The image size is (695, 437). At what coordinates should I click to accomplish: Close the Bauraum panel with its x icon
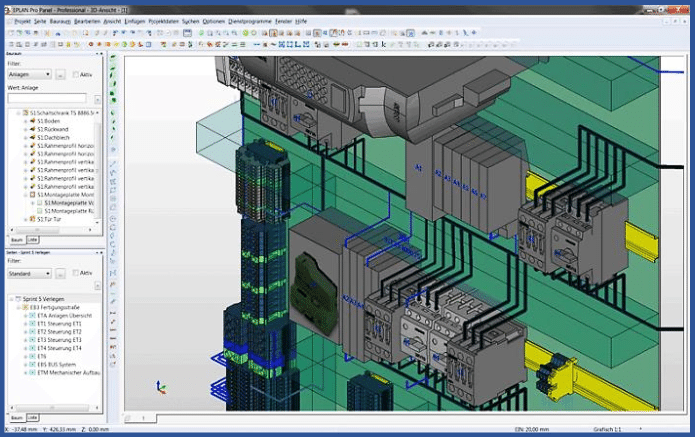tap(102, 54)
